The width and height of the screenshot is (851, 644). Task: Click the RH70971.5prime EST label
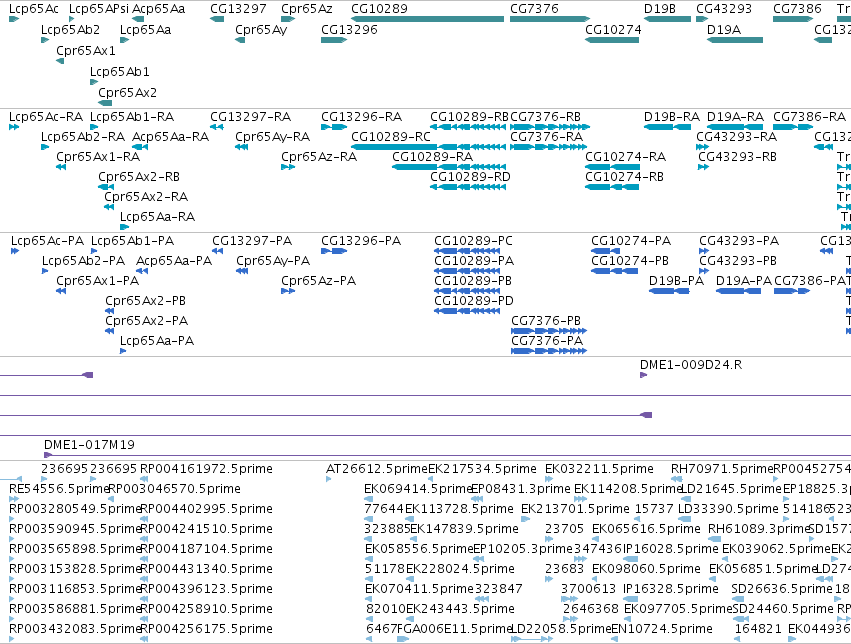tap(722, 469)
